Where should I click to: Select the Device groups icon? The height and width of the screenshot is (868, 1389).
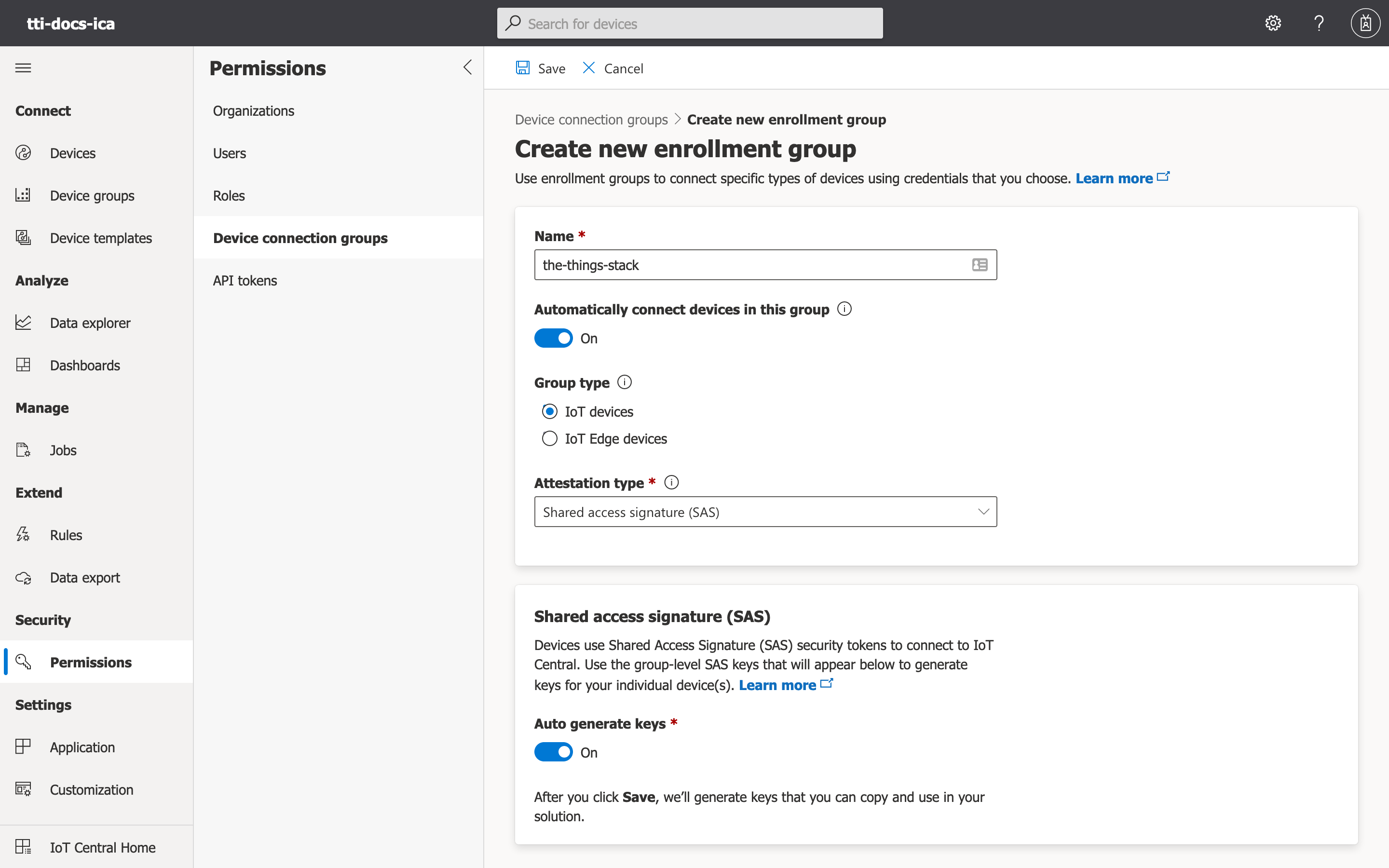23,195
